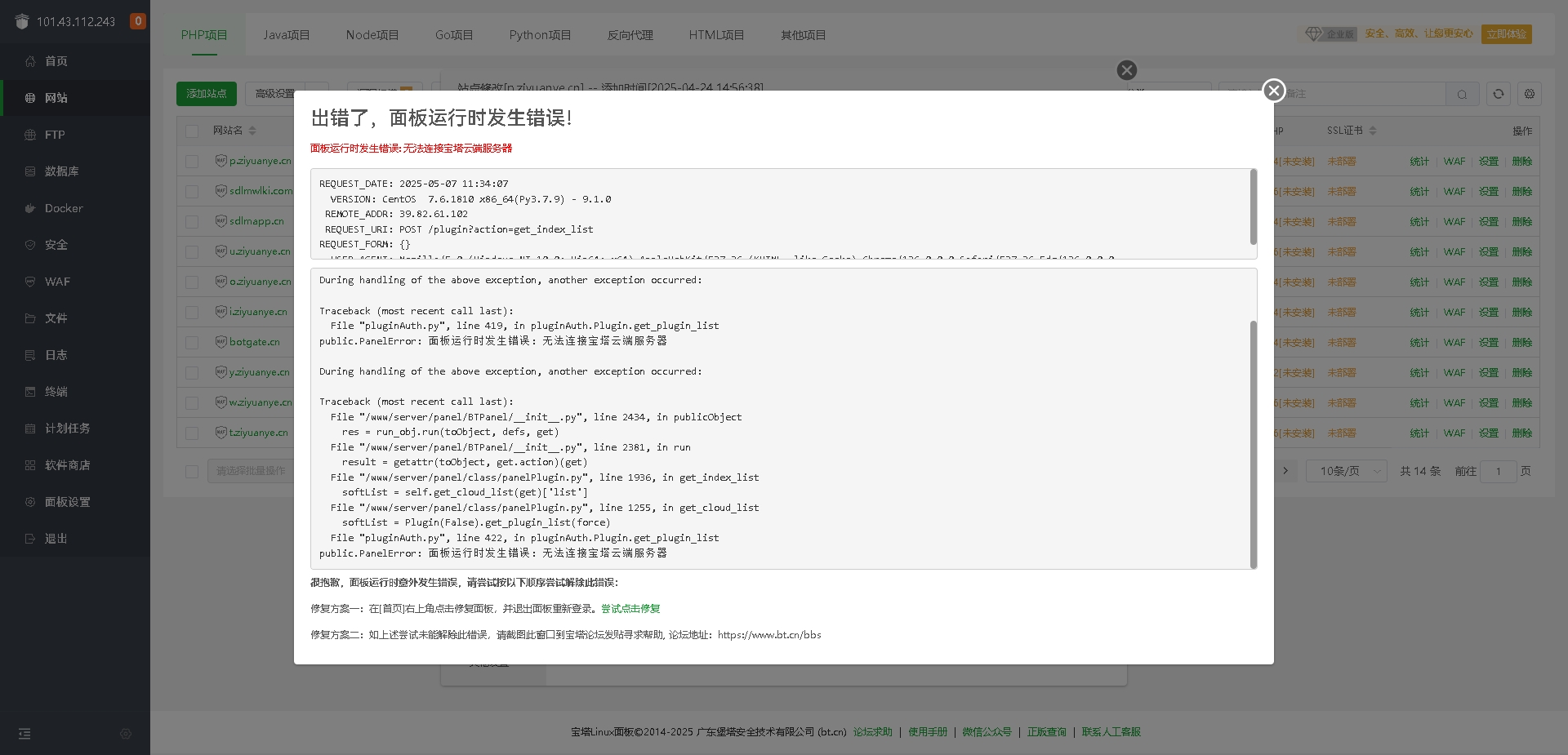Click the orange 0 notification badge
Screen dimensions: 1568x755
click(x=138, y=21)
